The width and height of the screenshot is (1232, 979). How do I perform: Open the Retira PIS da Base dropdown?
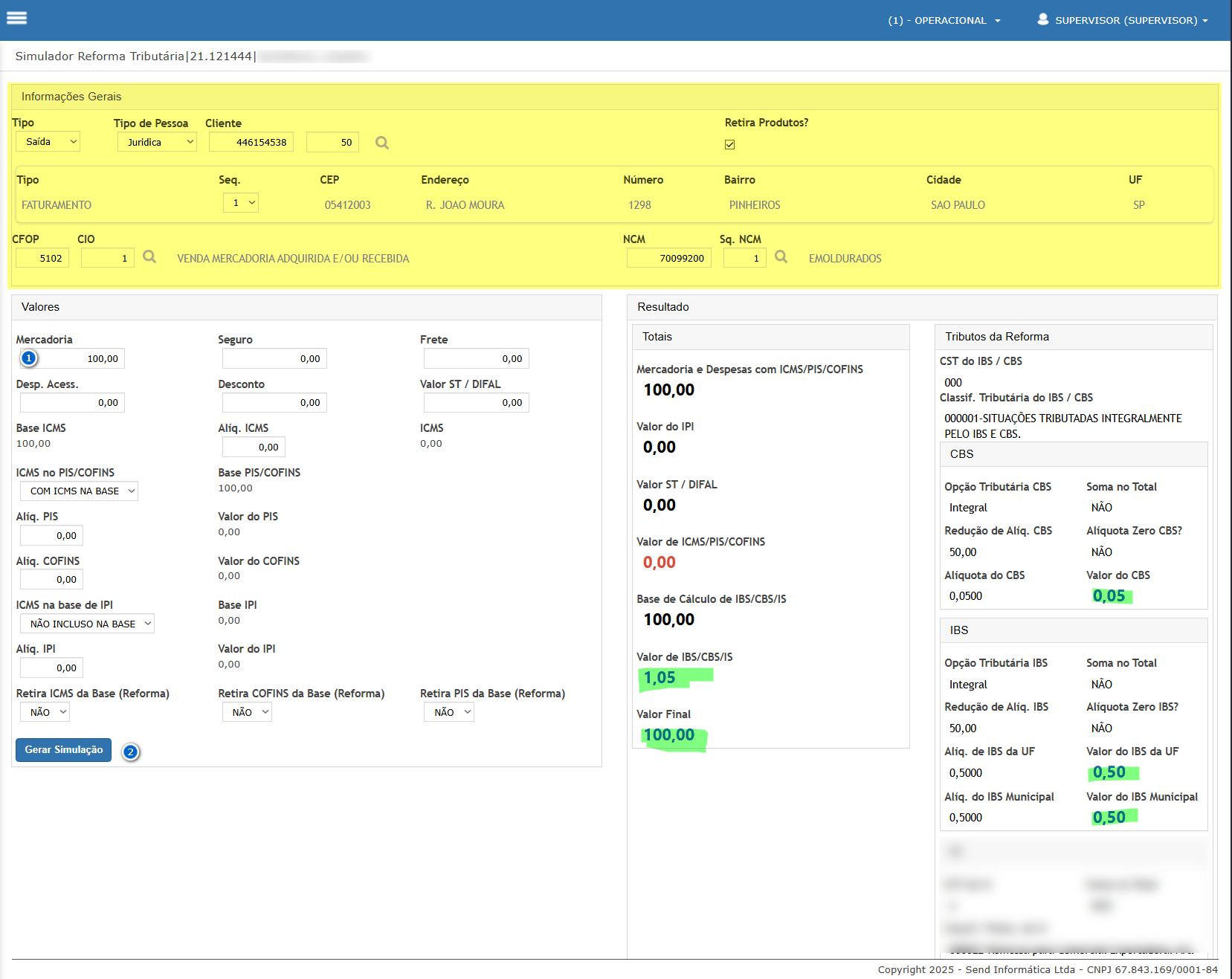tap(449, 712)
